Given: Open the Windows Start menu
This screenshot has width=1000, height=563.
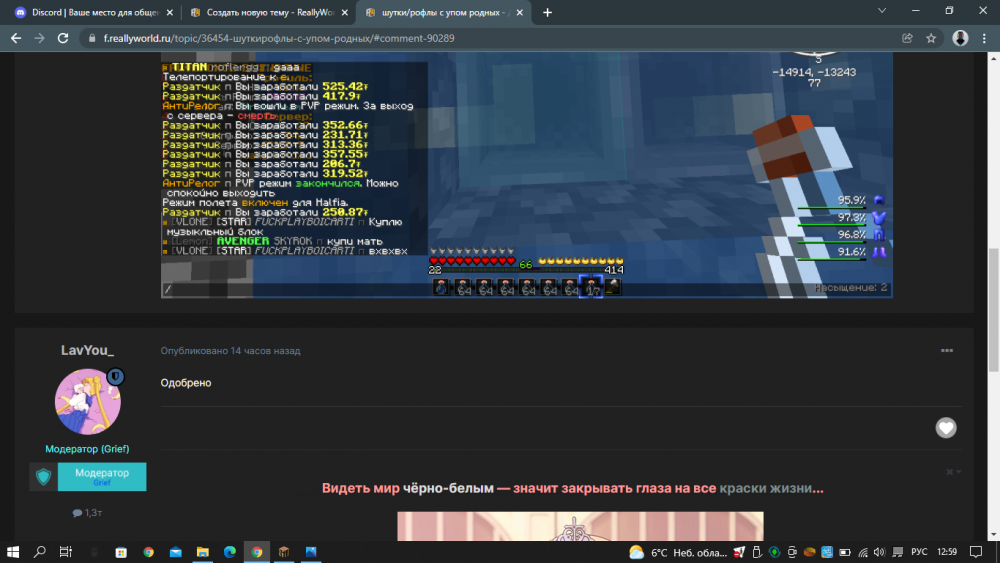Looking at the screenshot, I should [x=13, y=552].
